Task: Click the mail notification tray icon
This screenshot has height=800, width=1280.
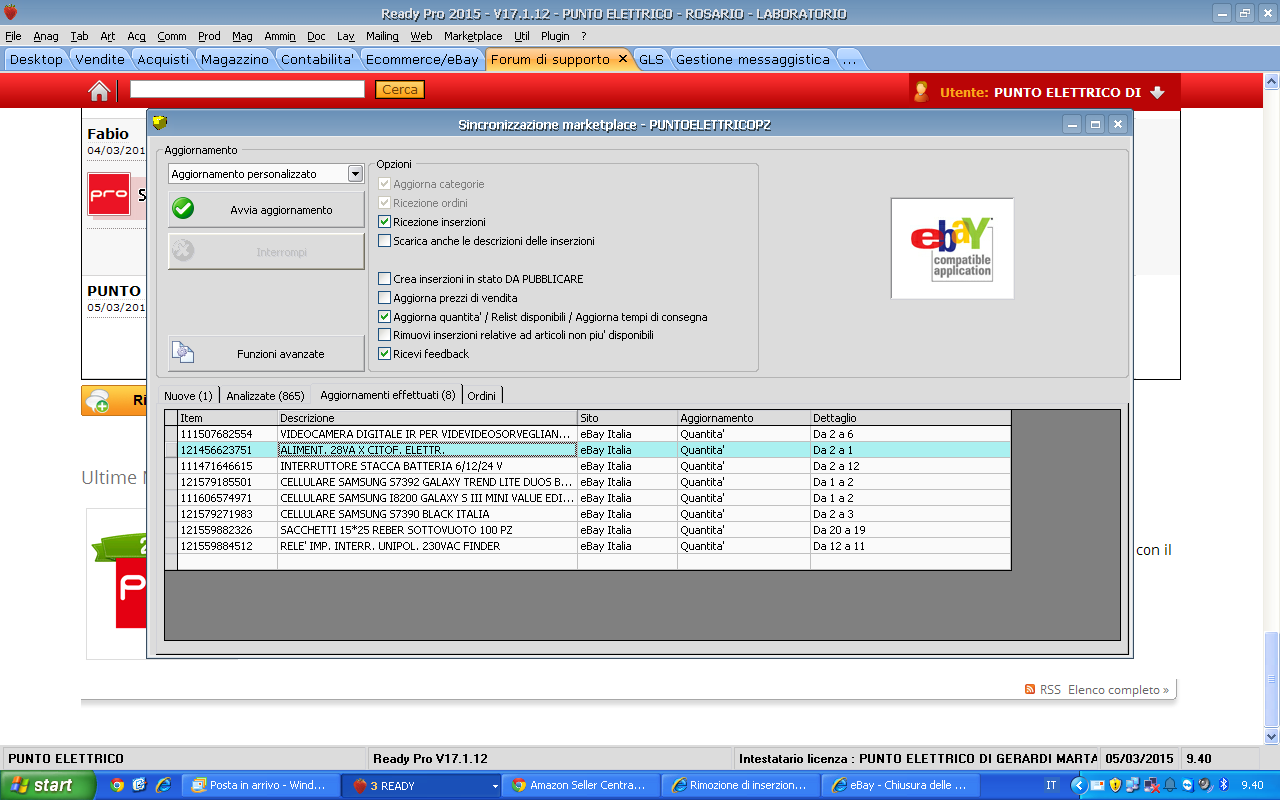Action: (1097, 785)
